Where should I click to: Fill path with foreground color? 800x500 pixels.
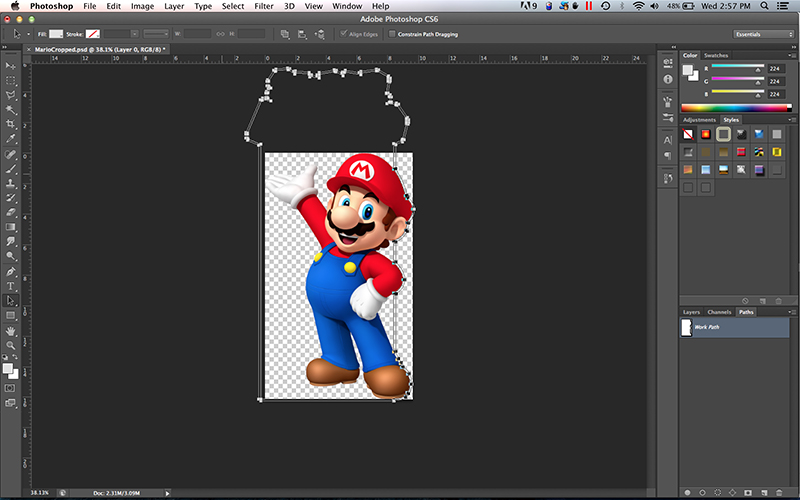coord(687,492)
